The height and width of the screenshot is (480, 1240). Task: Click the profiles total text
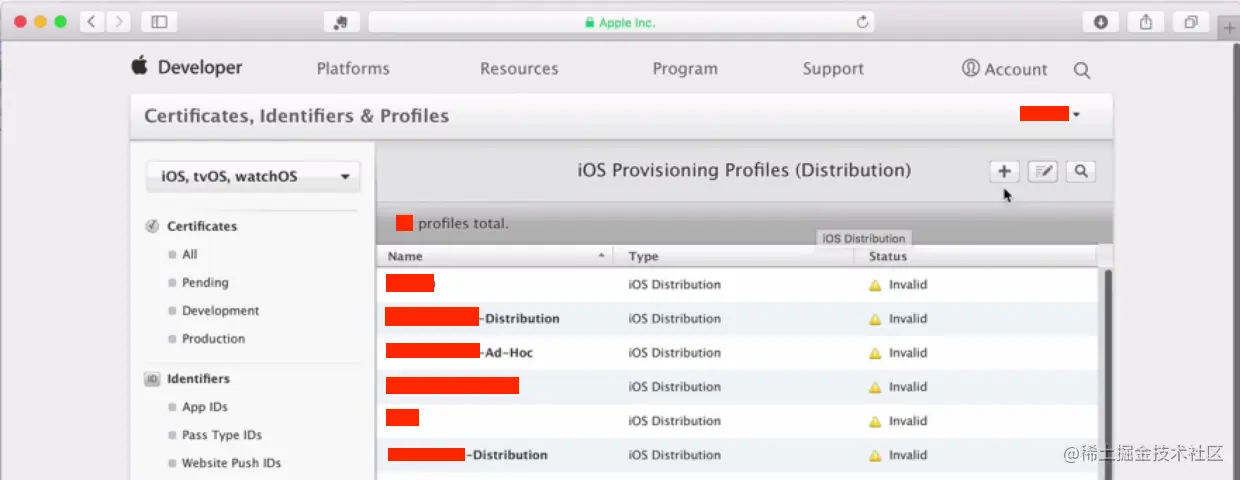click(x=463, y=224)
